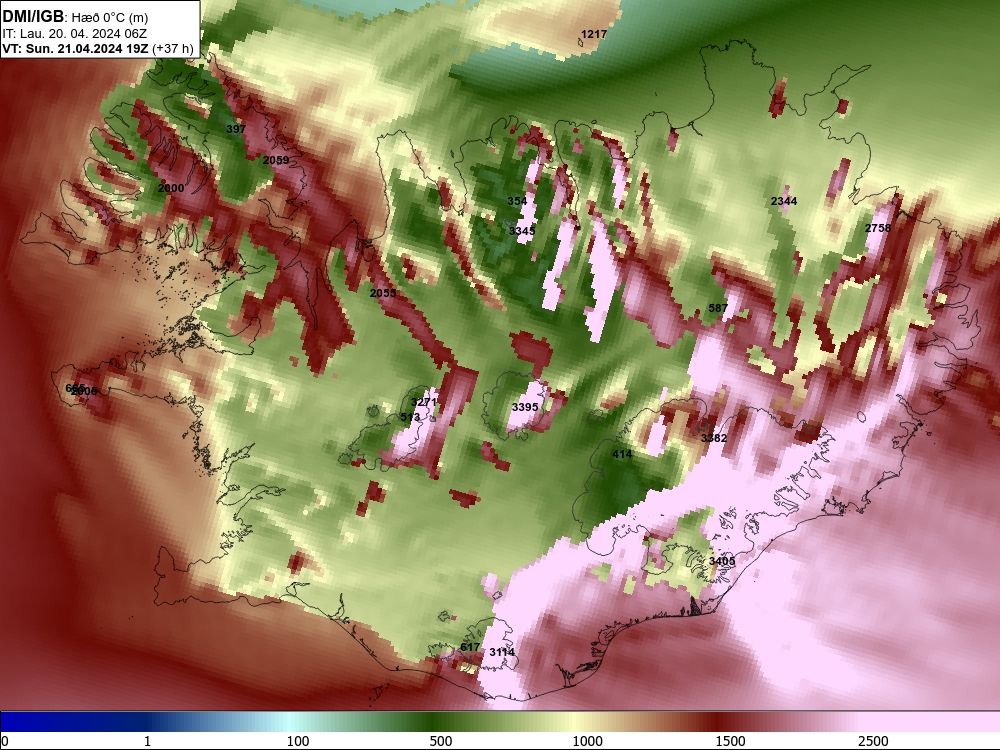Click the 414 value label

(622, 455)
